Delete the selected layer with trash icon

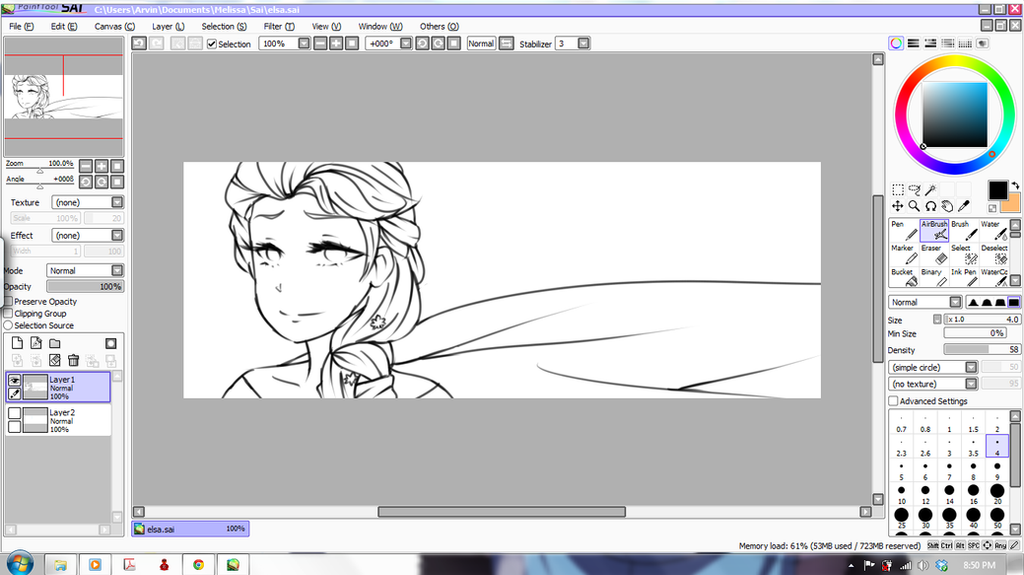point(73,360)
